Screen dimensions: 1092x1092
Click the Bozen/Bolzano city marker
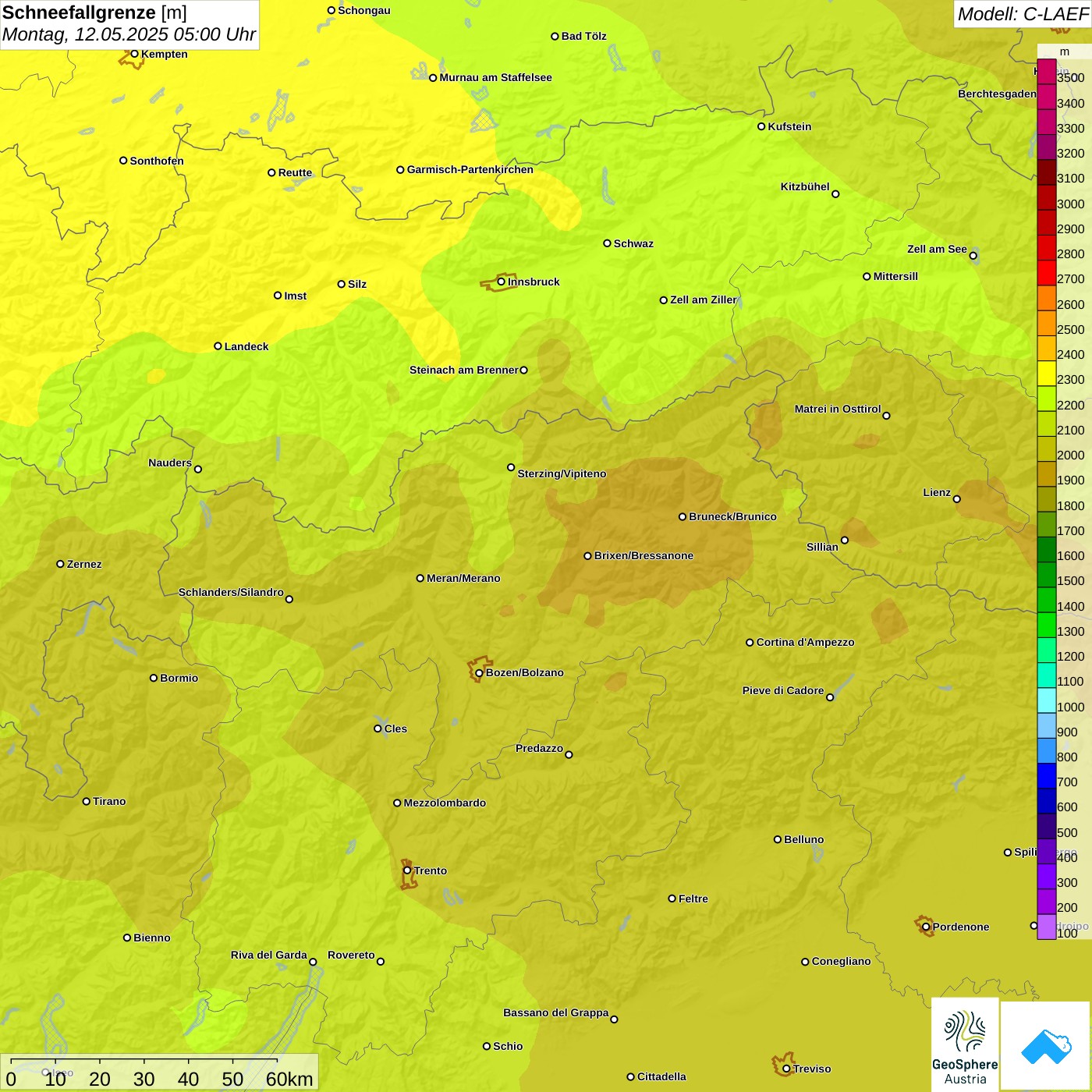[479, 672]
